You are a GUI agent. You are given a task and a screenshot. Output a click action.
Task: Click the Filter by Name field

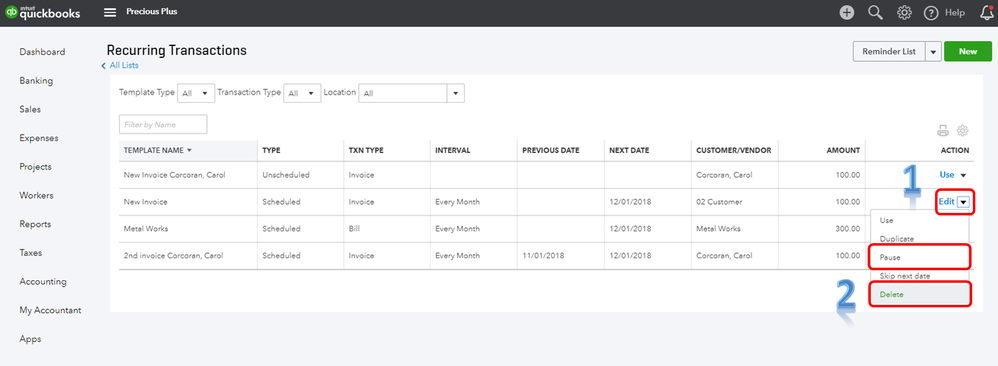click(163, 125)
